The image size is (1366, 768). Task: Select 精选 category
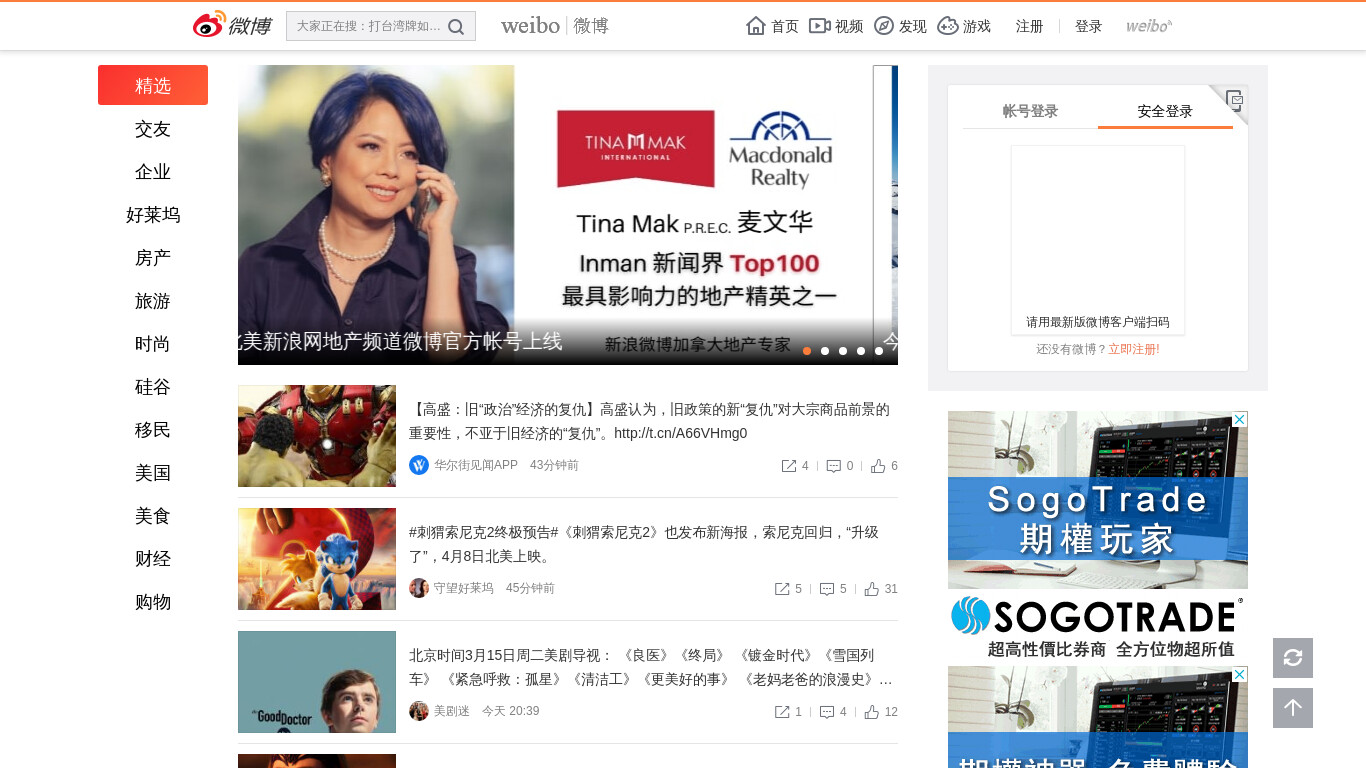pos(153,85)
